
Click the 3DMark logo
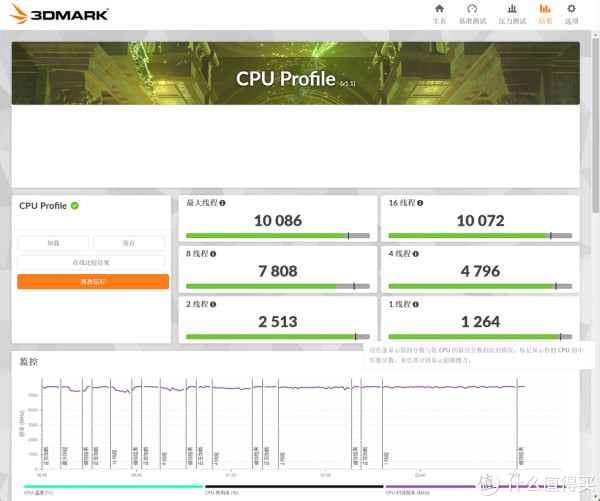[59, 14]
